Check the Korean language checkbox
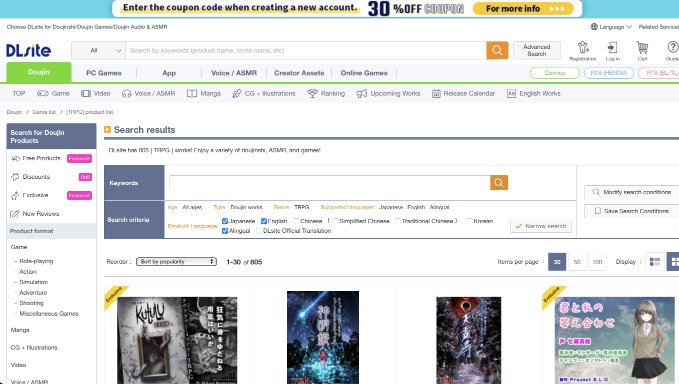 click(469, 221)
